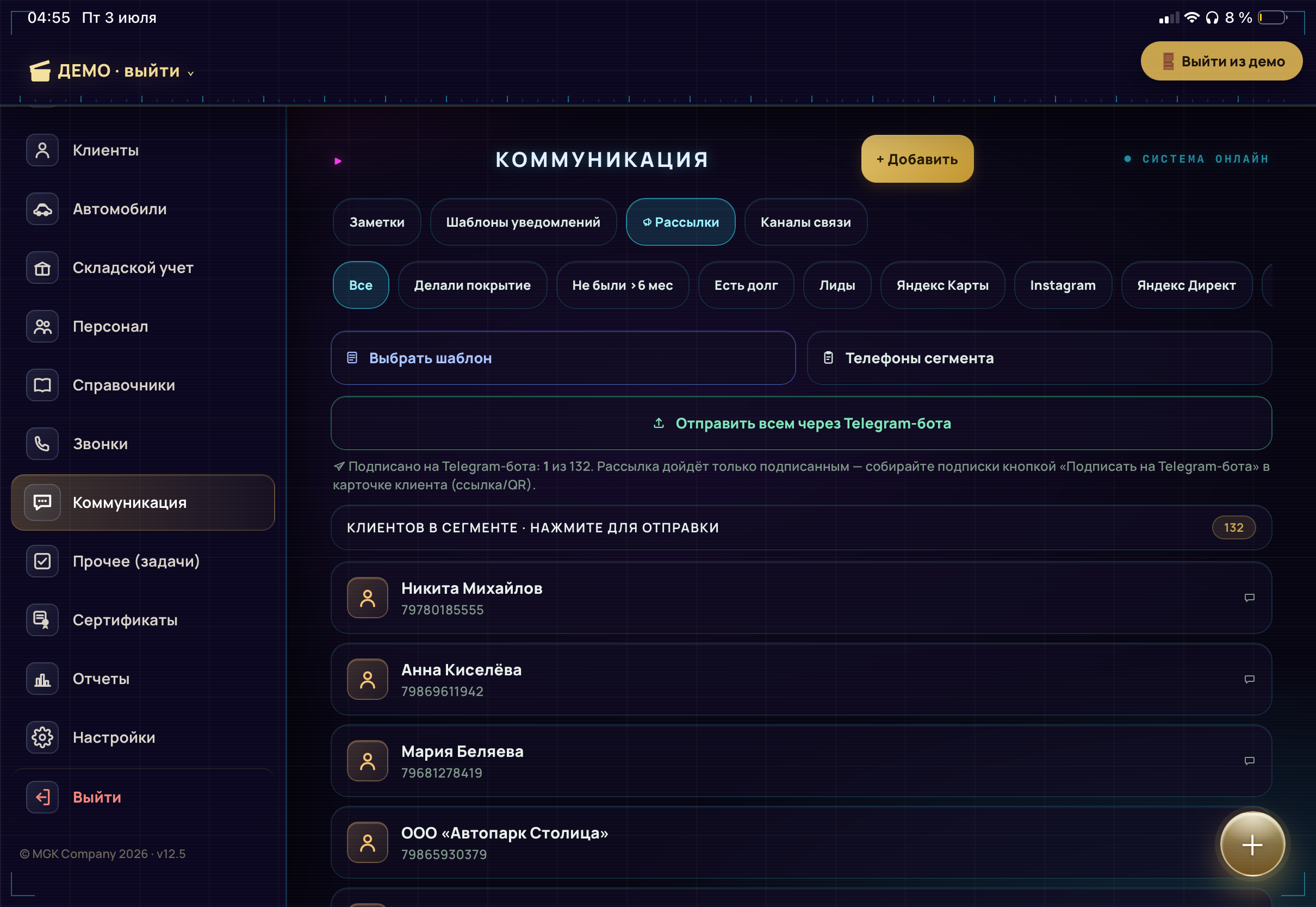Click the pink play triangle near title

click(x=338, y=161)
